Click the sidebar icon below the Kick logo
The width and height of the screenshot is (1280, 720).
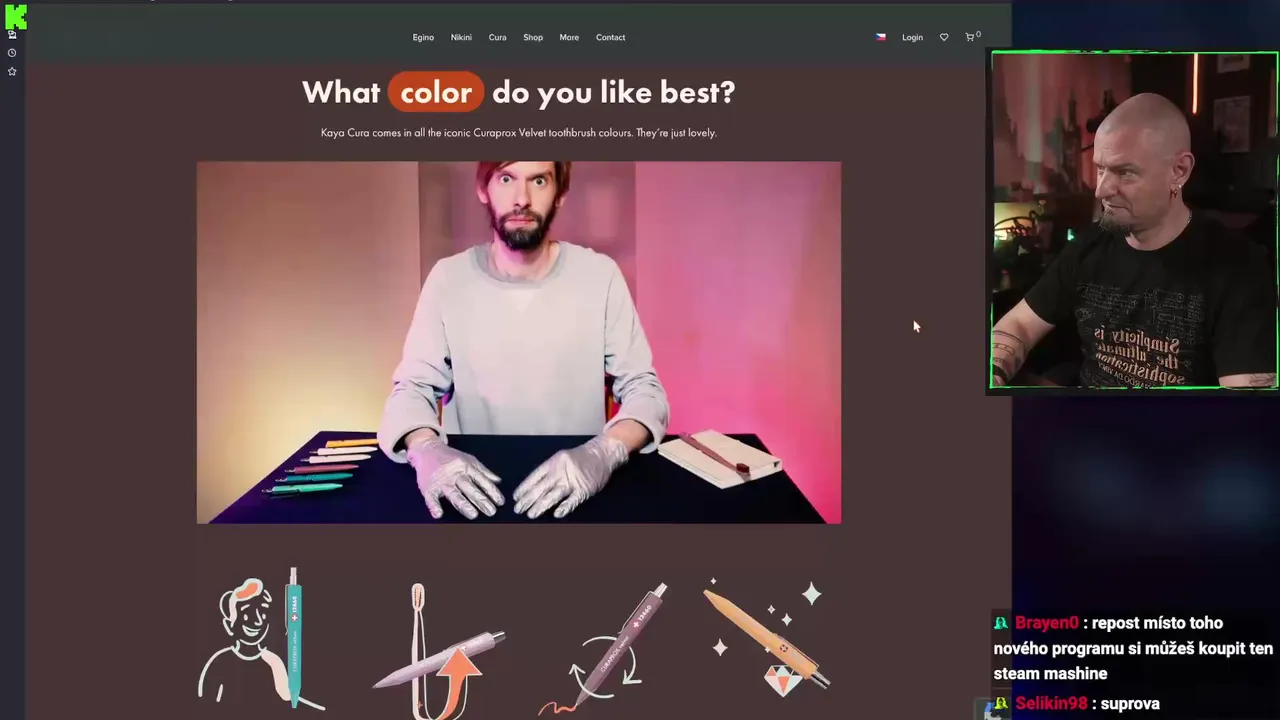point(12,35)
